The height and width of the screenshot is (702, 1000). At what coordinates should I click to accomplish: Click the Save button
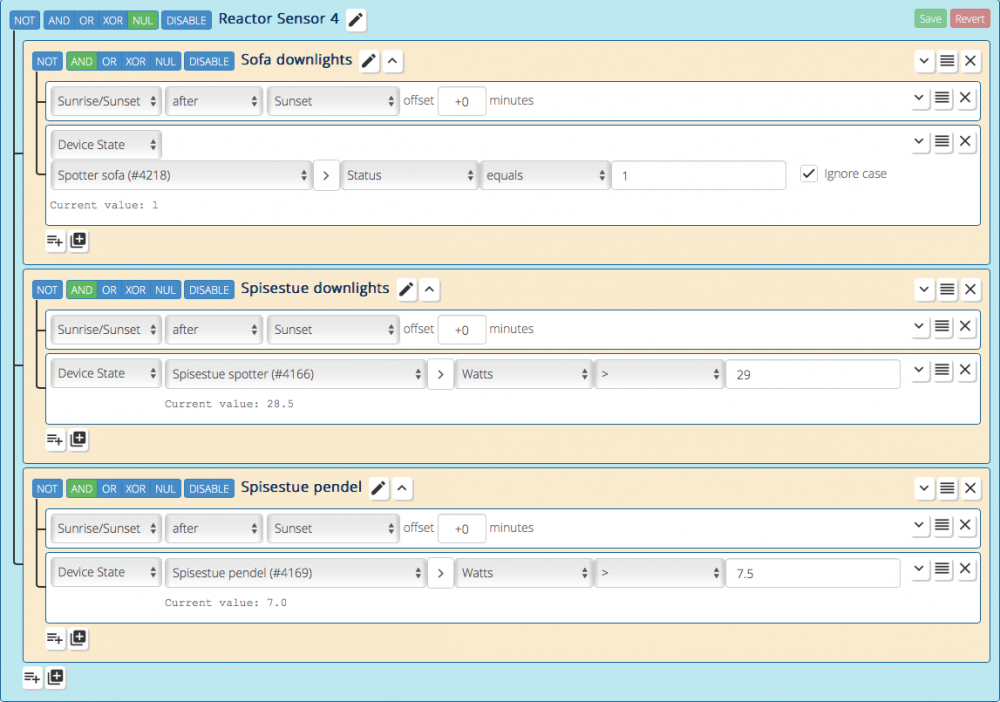pyautogui.click(x=930, y=19)
